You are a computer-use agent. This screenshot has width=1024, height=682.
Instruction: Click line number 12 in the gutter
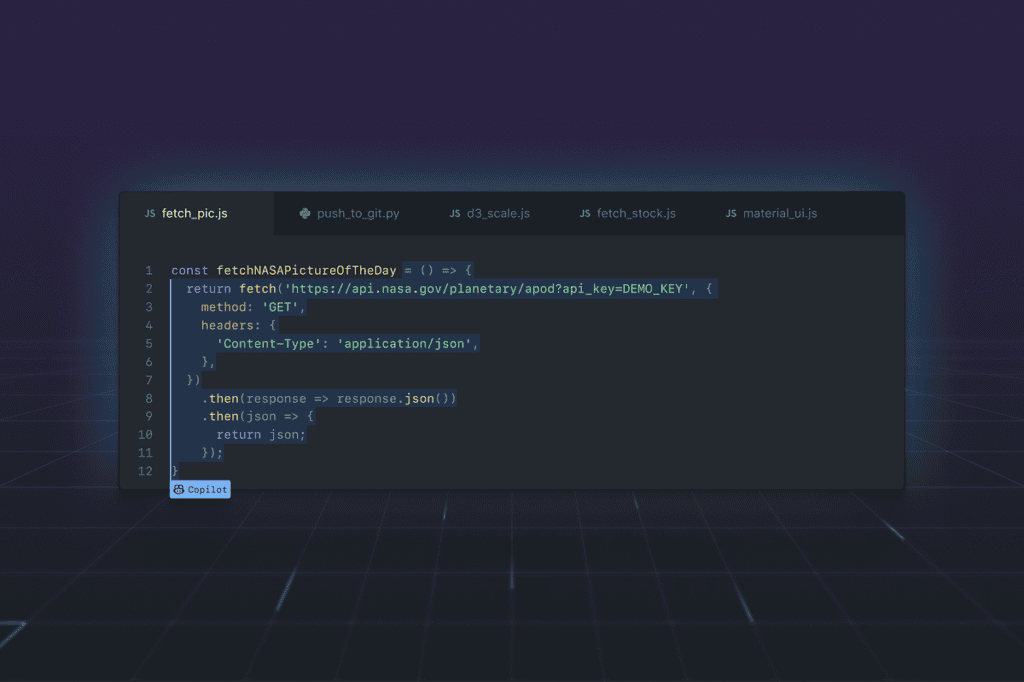tap(145, 470)
